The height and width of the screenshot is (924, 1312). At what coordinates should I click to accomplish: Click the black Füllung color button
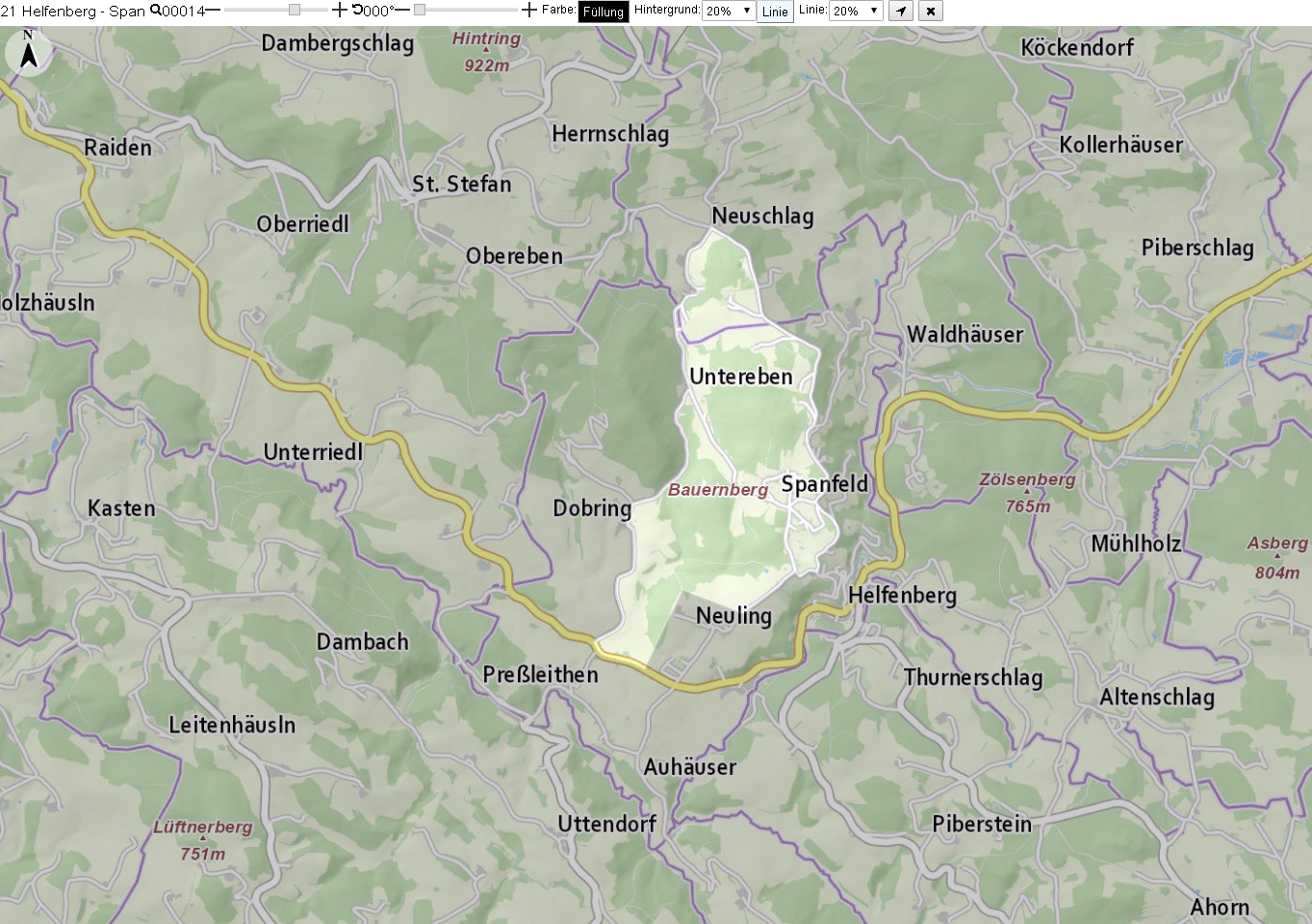[x=604, y=12]
